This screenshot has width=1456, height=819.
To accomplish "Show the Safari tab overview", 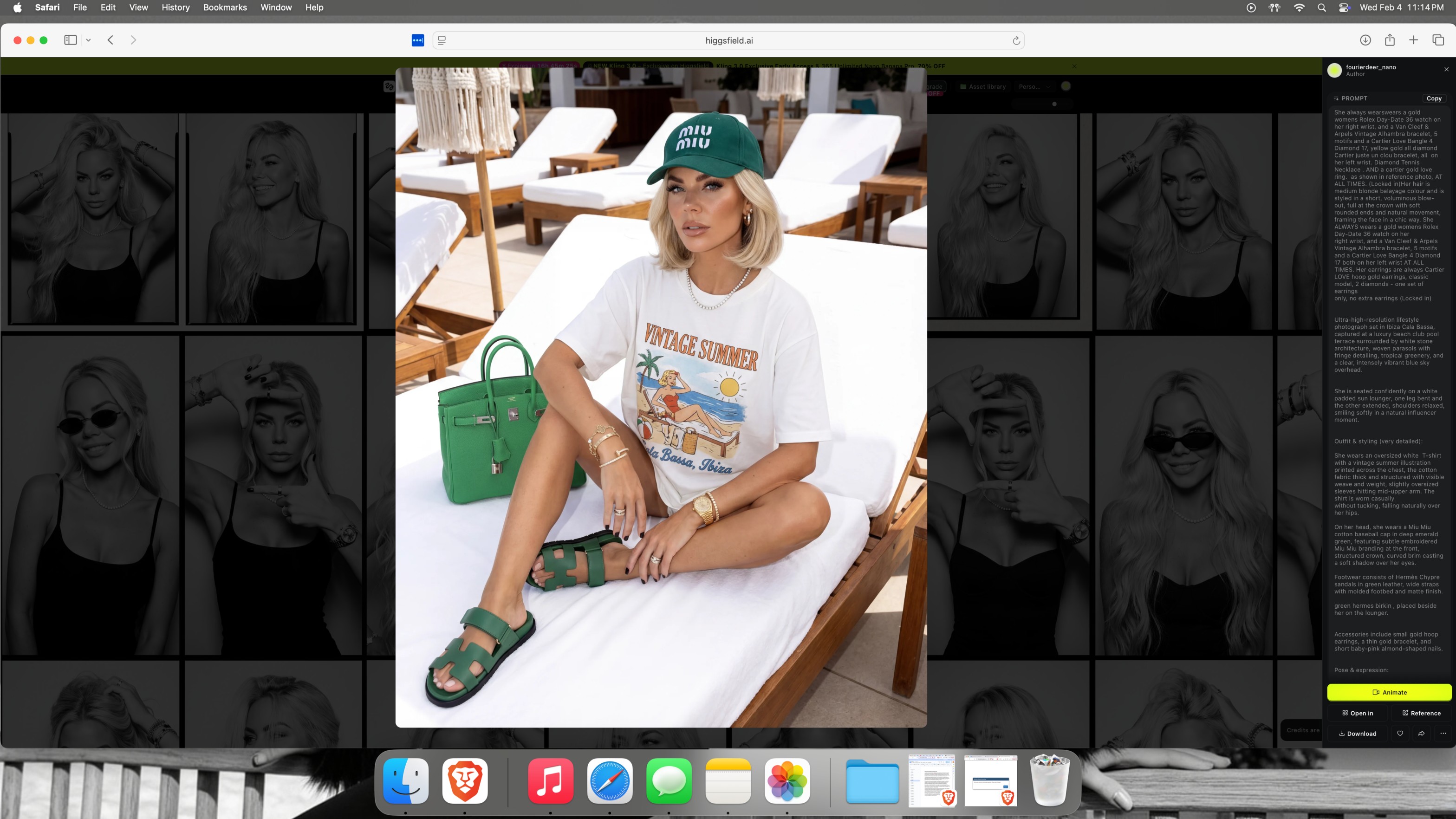I will (x=1438, y=40).
